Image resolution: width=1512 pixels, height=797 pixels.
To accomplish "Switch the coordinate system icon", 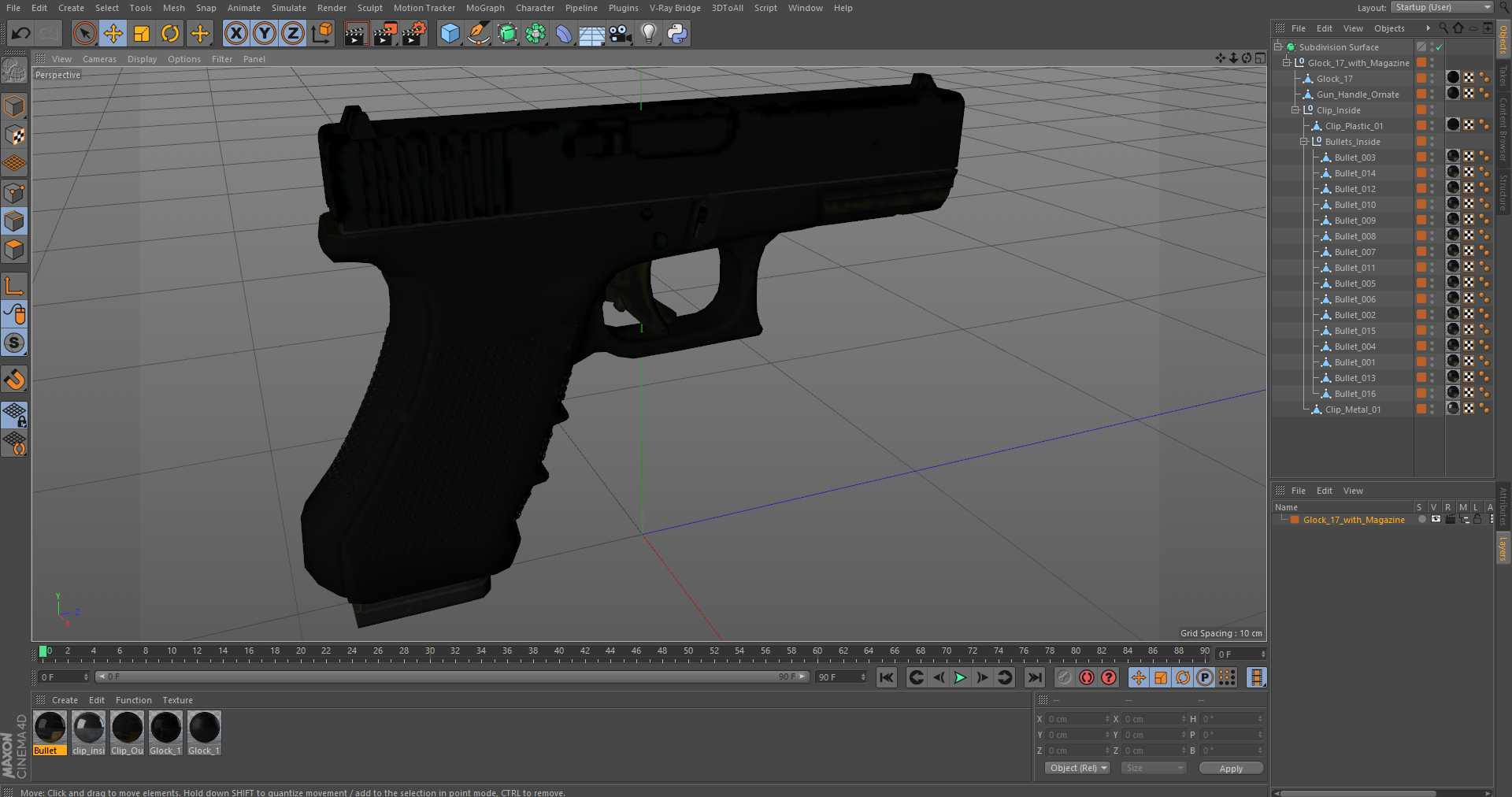I will point(322,33).
